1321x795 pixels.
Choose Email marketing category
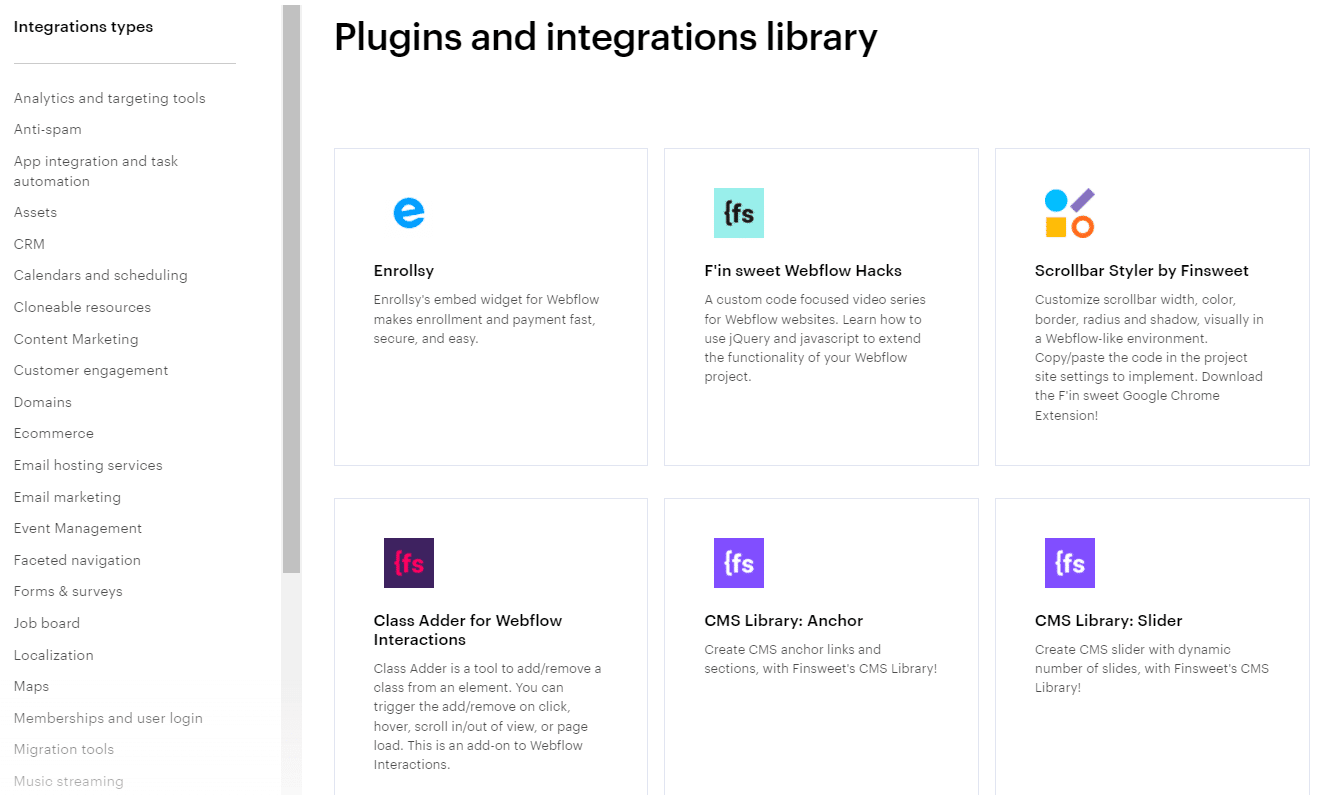point(67,497)
